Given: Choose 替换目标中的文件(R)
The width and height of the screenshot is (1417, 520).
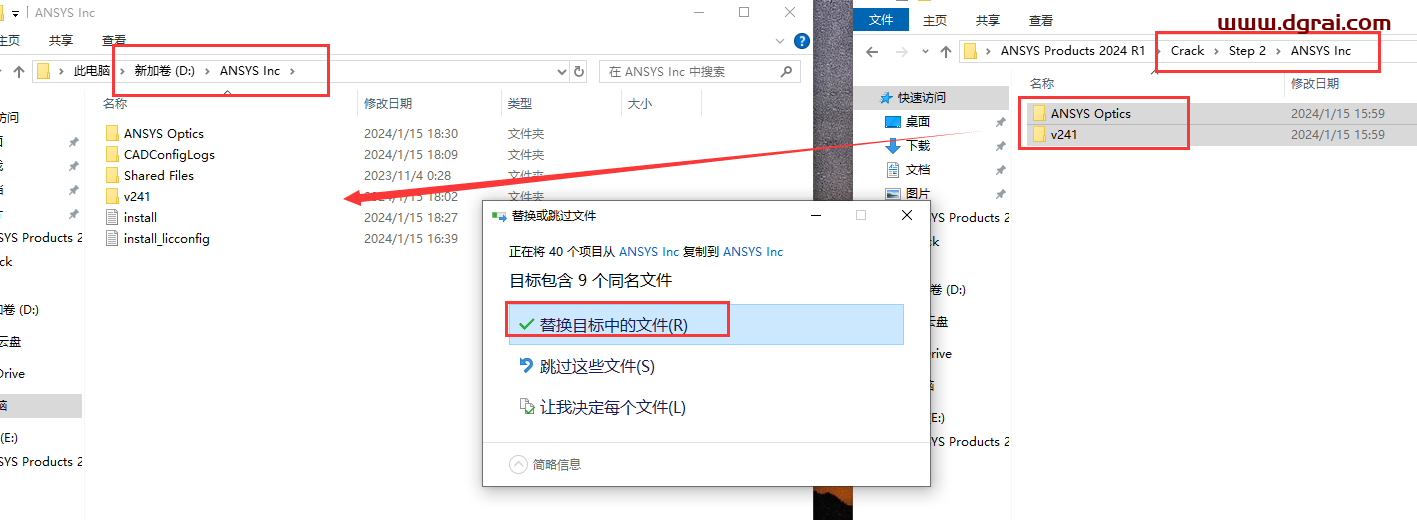Looking at the screenshot, I should 706,325.
